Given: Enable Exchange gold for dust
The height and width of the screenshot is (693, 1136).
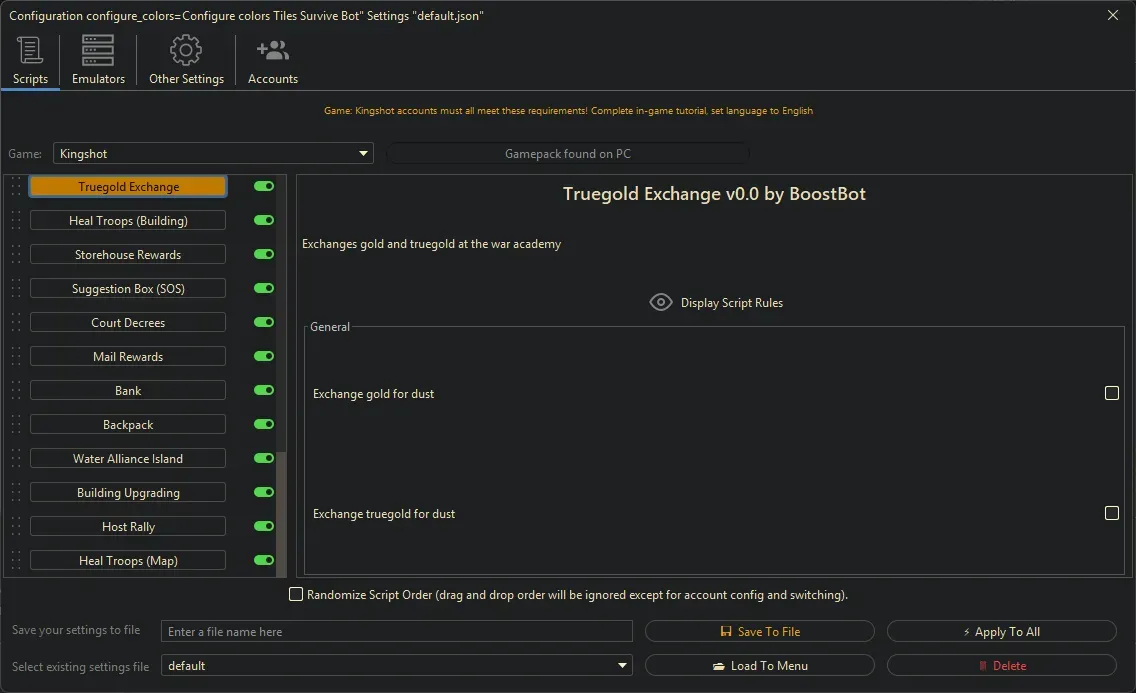Looking at the screenshot, I should pyautogui.click(x=1111, y=393).
